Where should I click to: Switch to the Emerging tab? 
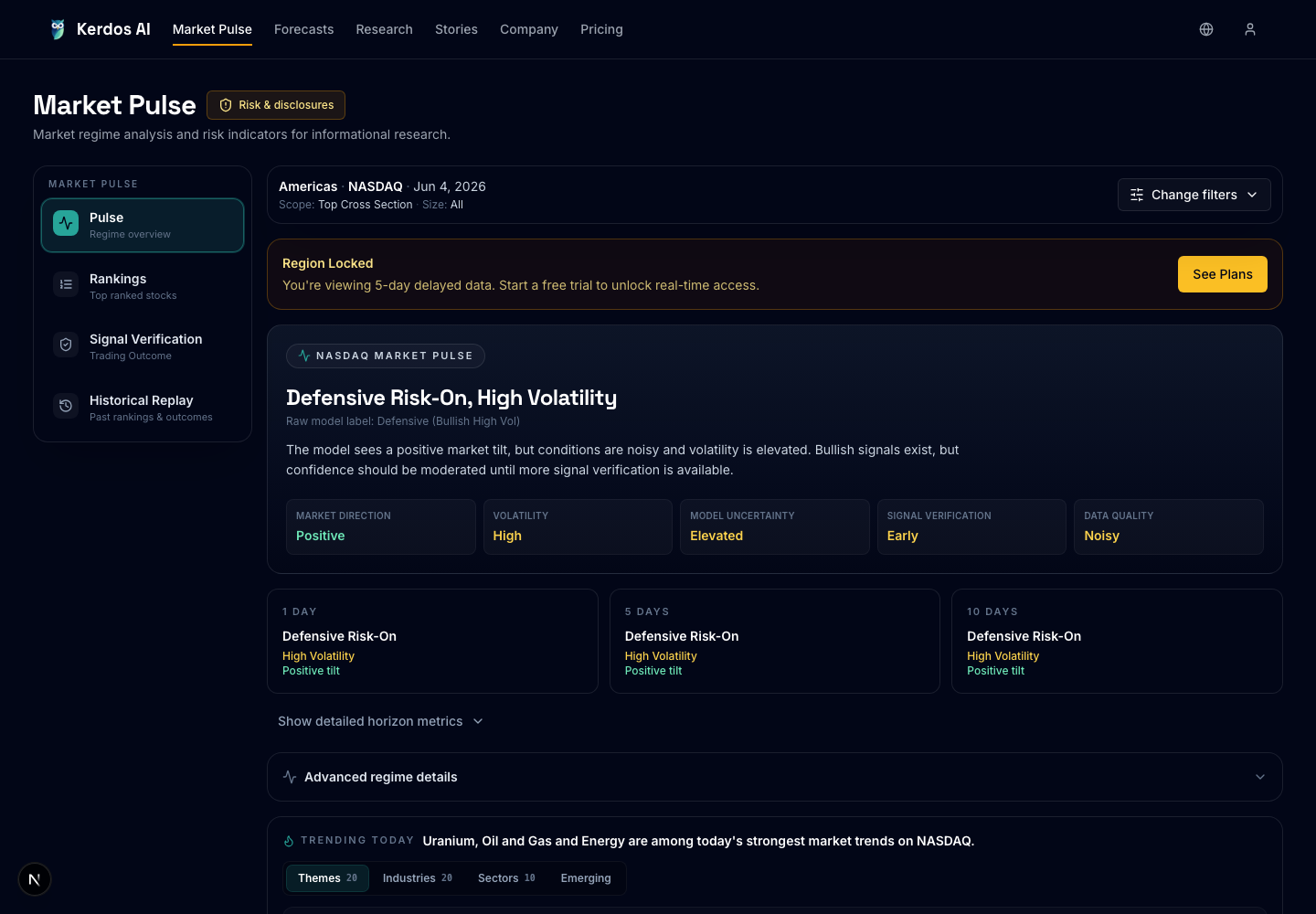586,878
